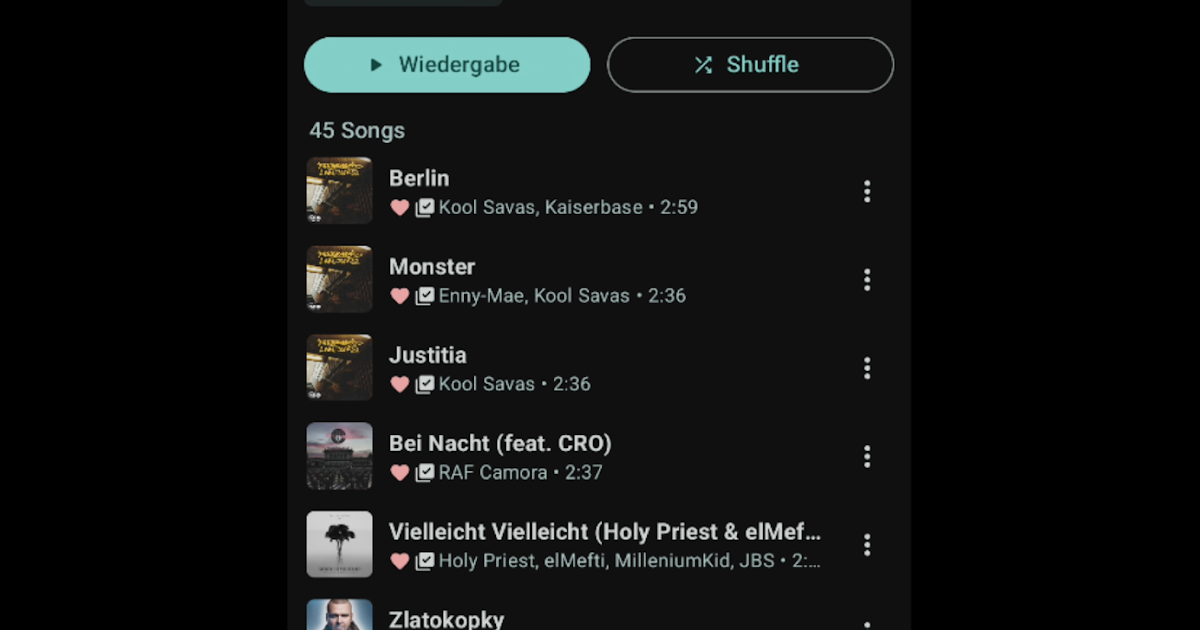Click library-saved icon beside Kool Savas, Kaiserbase
The width and height of the screenshot is (1200, 630).
point(425,208)
